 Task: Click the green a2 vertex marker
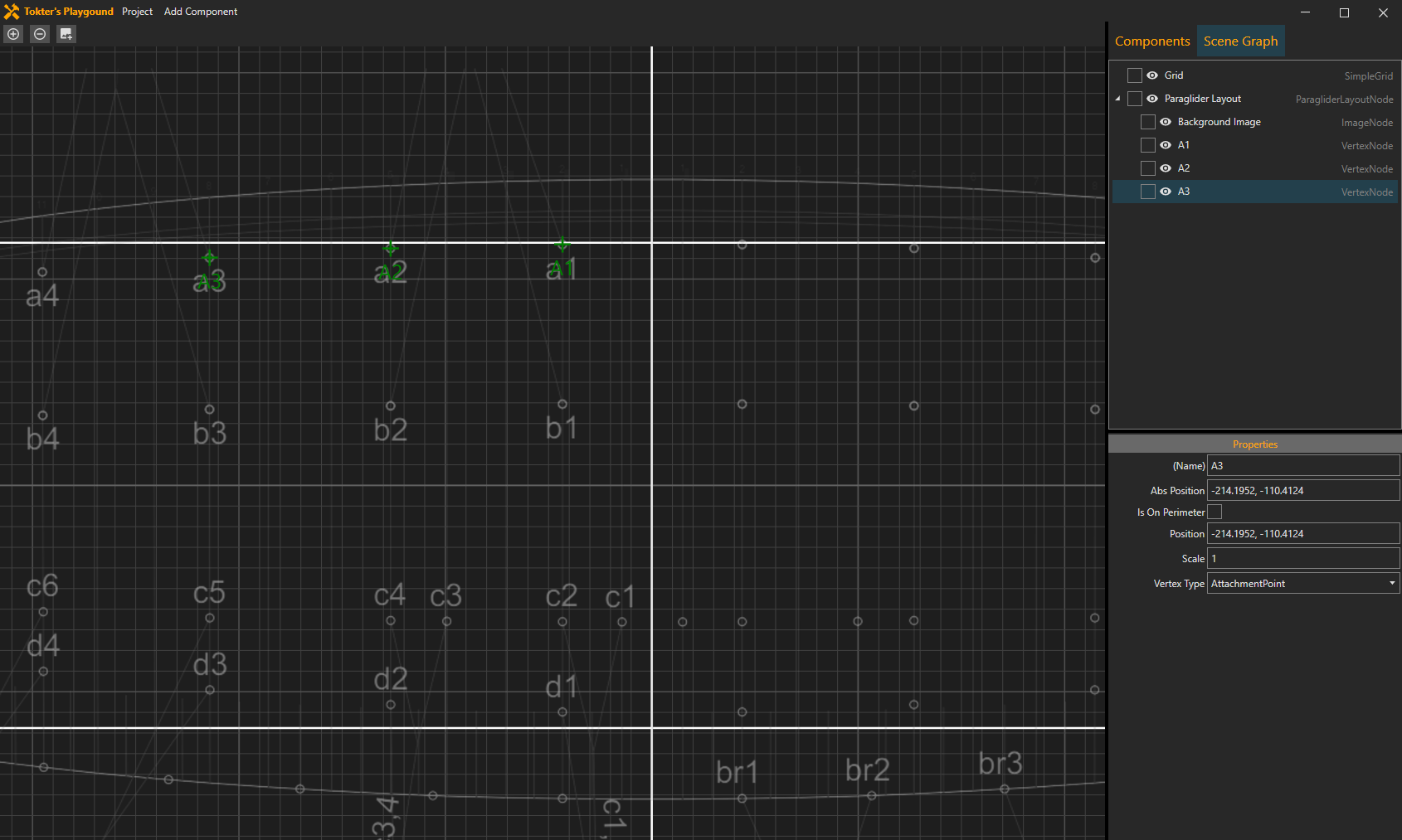(391, 248)
